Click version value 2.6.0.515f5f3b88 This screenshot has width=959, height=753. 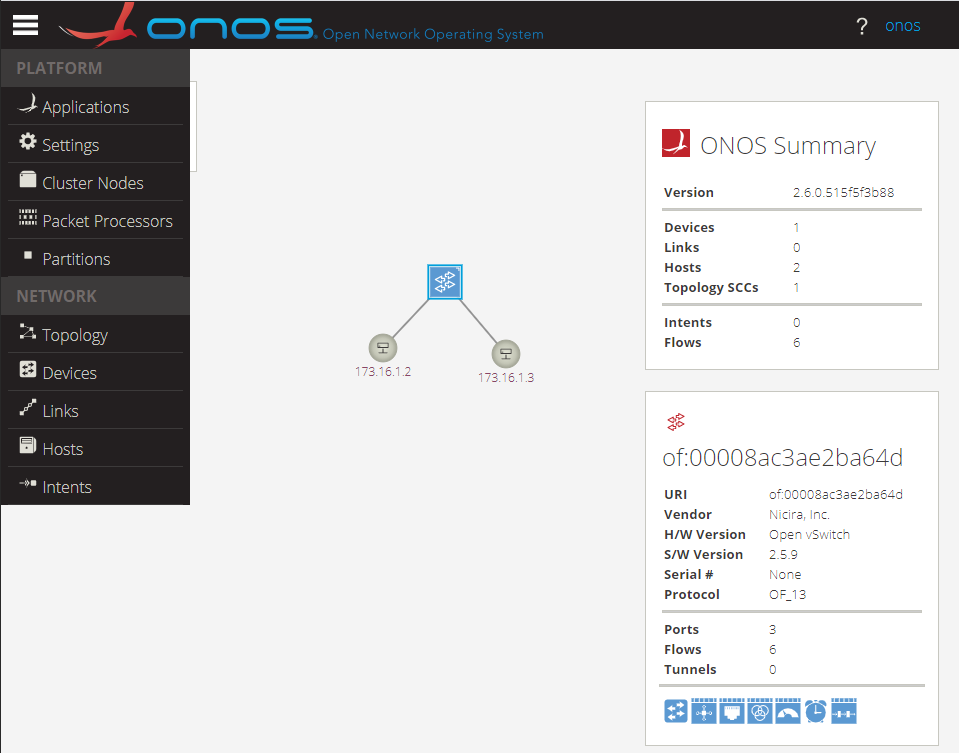click(x=843, y=193)
